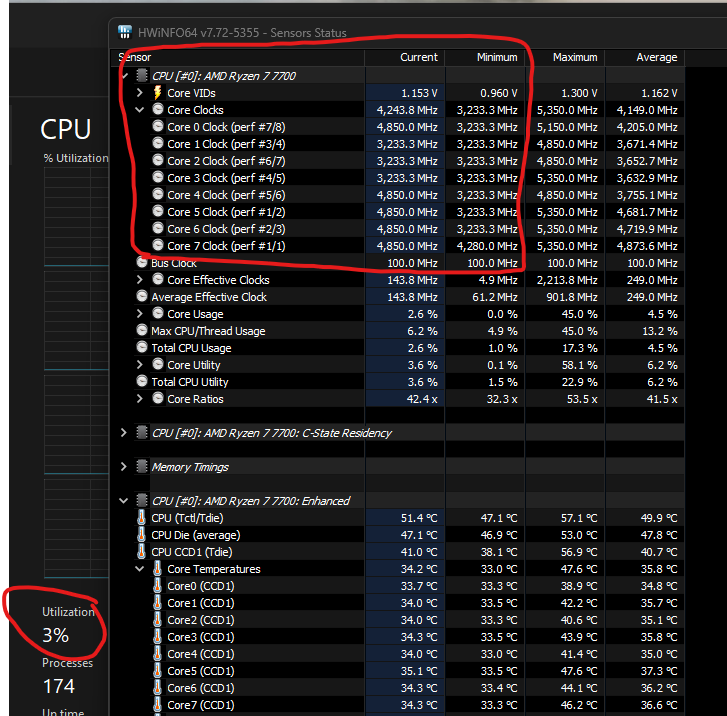Collapse the Ryzen 7 7700 Enhanced section
This screenshot has height=716, width=727.
[x=123, y=501]
